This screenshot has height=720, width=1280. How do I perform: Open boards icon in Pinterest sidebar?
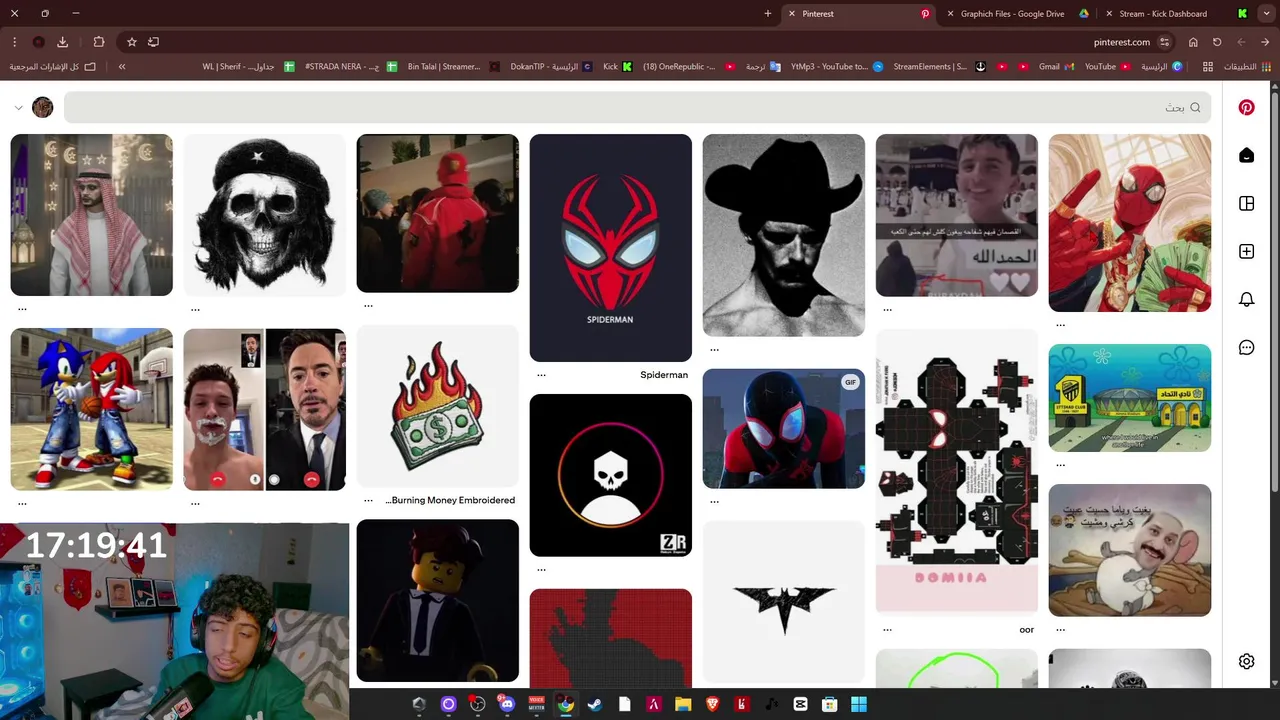[x=1246, y=203]
